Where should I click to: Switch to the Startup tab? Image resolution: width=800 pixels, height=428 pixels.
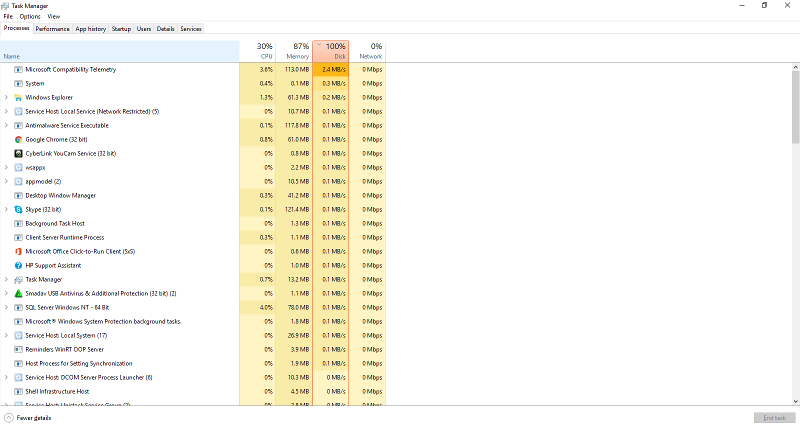(x=121, y=29)
